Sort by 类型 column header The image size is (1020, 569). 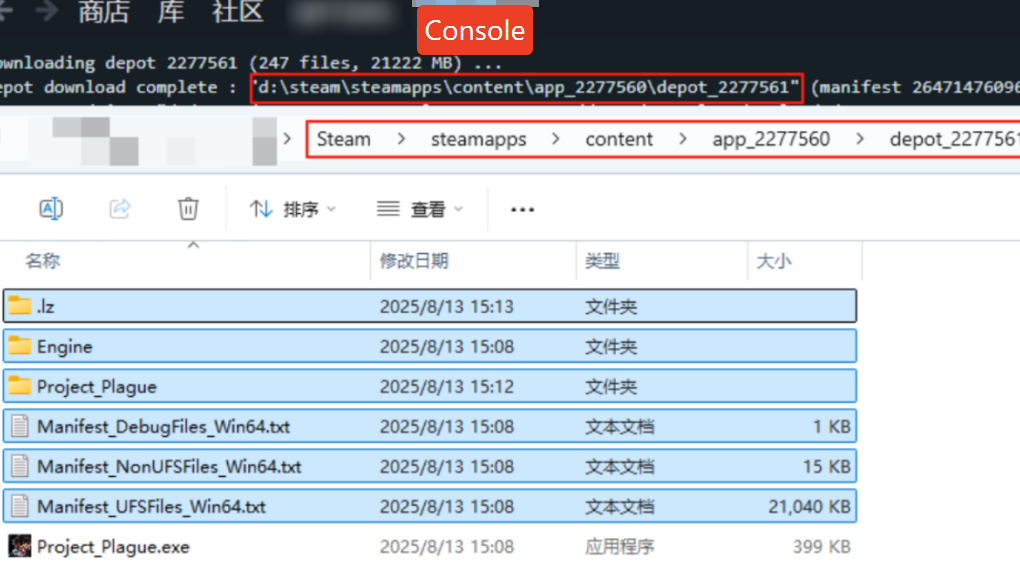pos(662,261)
